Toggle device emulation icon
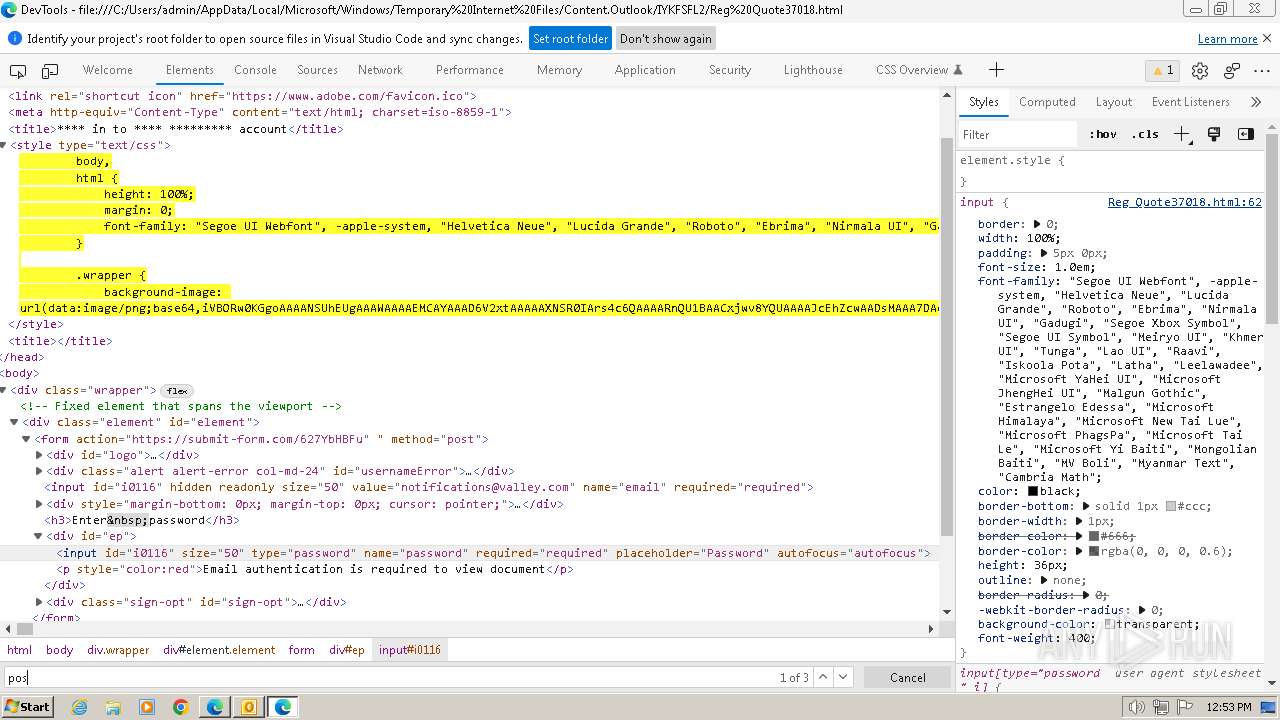This screenshot has height=720, width=1280. pos(50,70)
